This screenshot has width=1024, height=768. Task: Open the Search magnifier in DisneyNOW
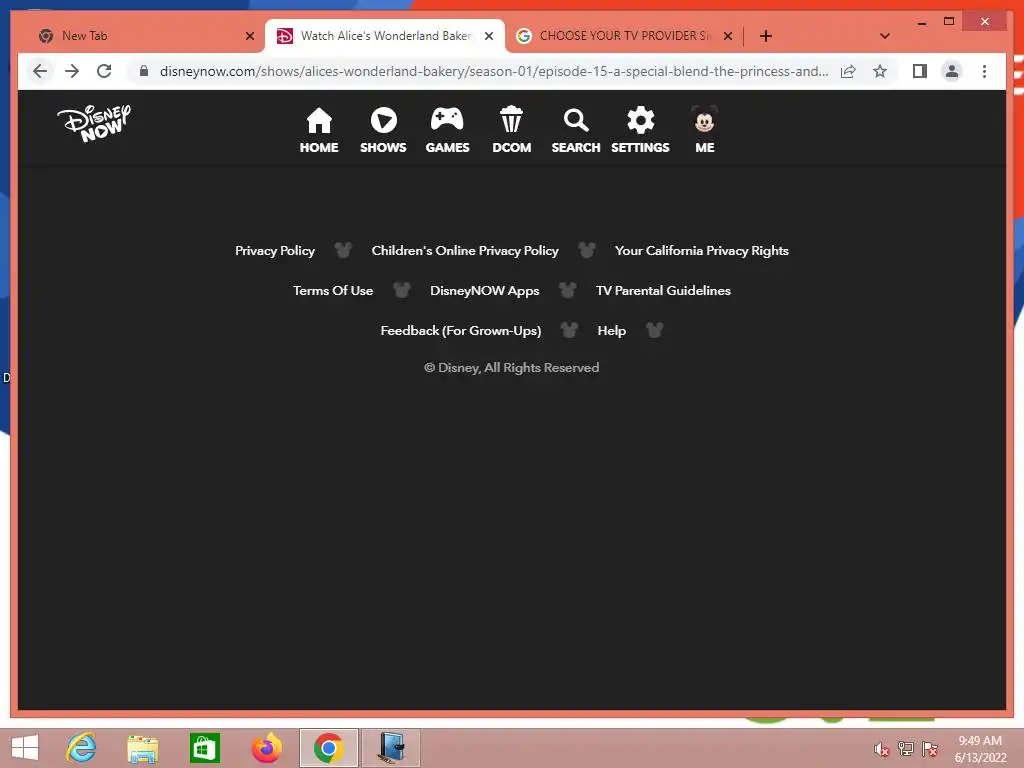tap(575, 131)
